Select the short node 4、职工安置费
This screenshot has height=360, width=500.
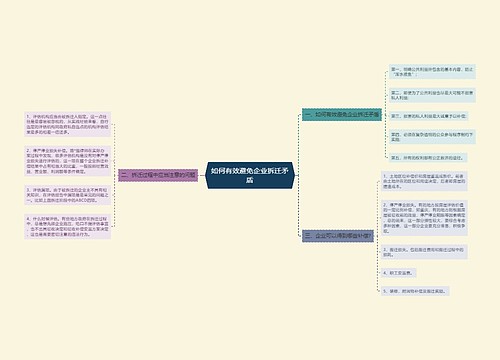point(398,273)
